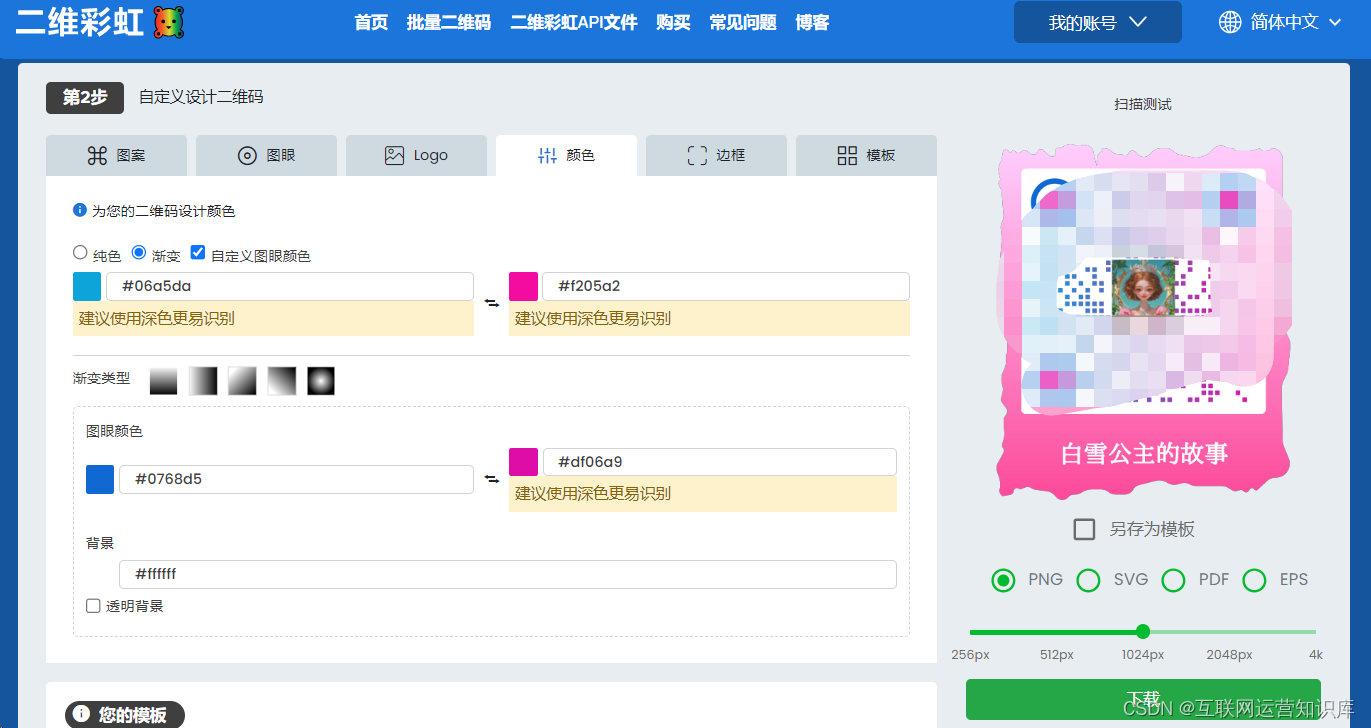1371x728 pixels.
Task: Click the 您的模板 section header
Action: (125, 714)
